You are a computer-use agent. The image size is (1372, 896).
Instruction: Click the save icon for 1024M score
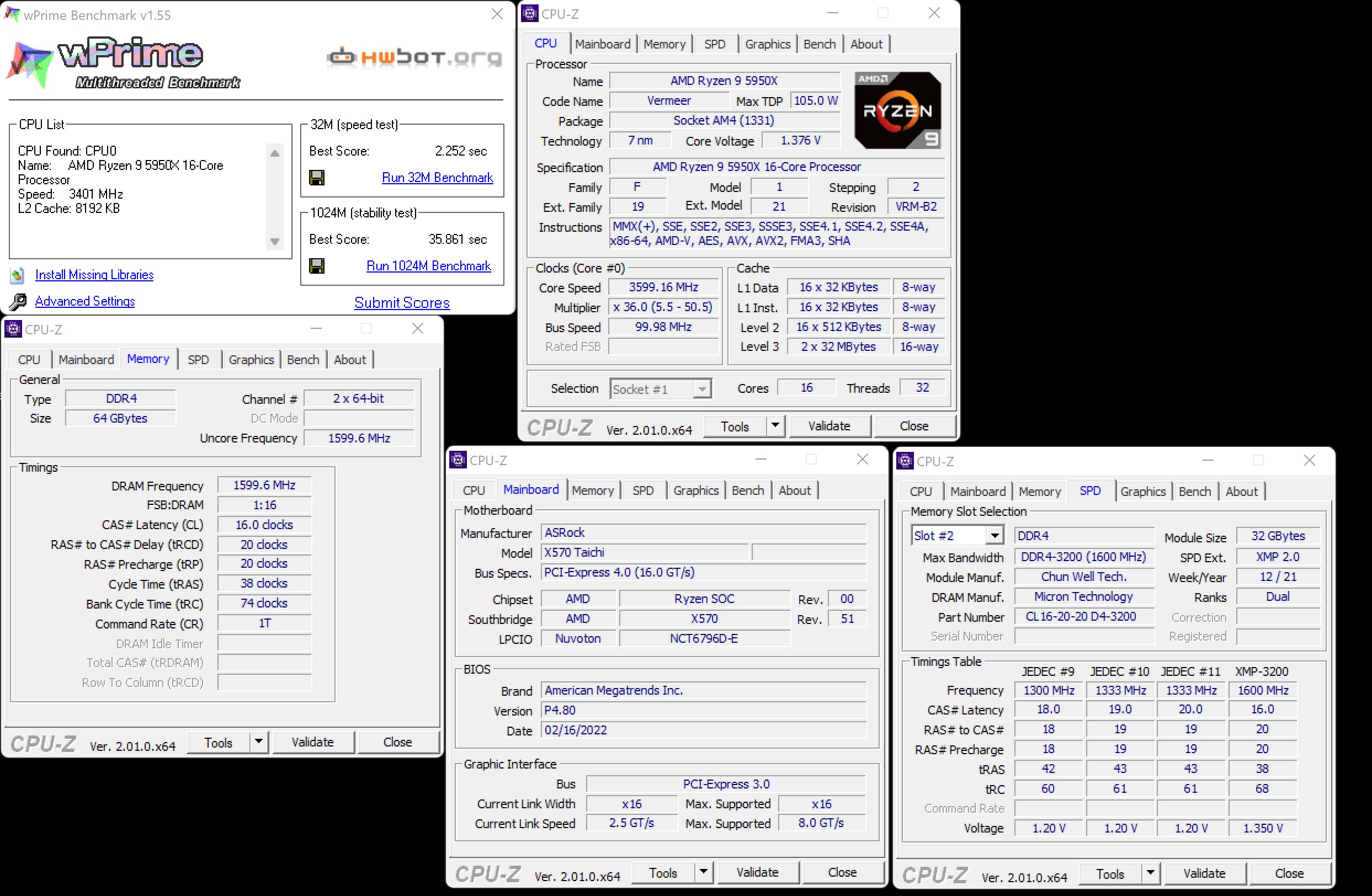(x=316, y=265)
